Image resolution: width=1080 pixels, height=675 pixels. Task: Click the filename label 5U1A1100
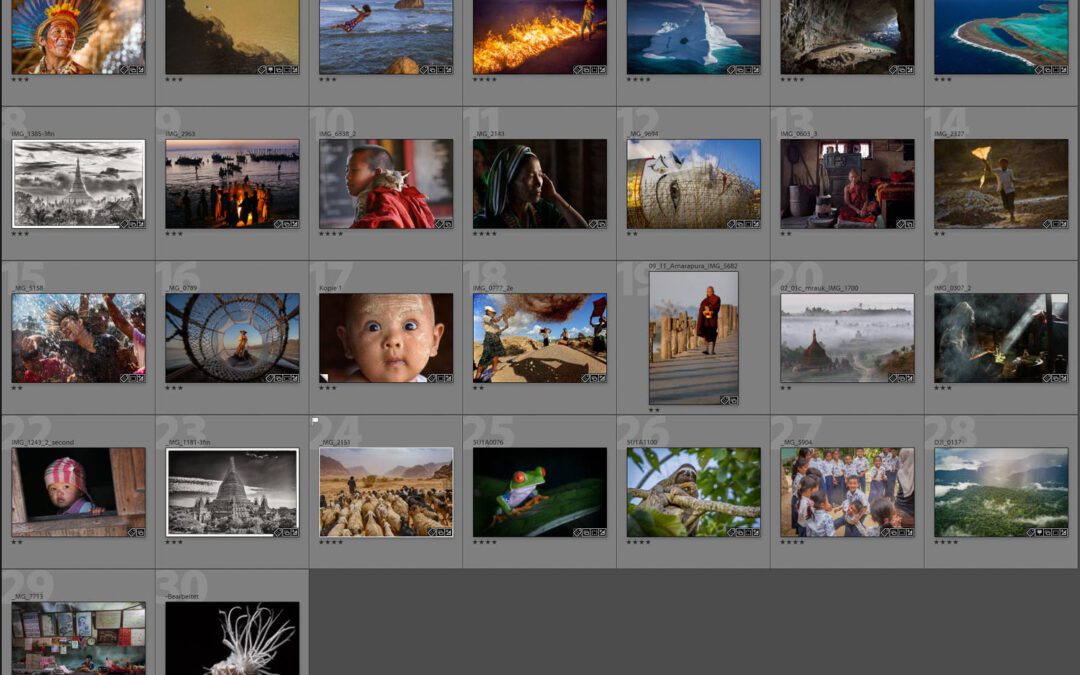pyautogui.click(x=642, y=442)
